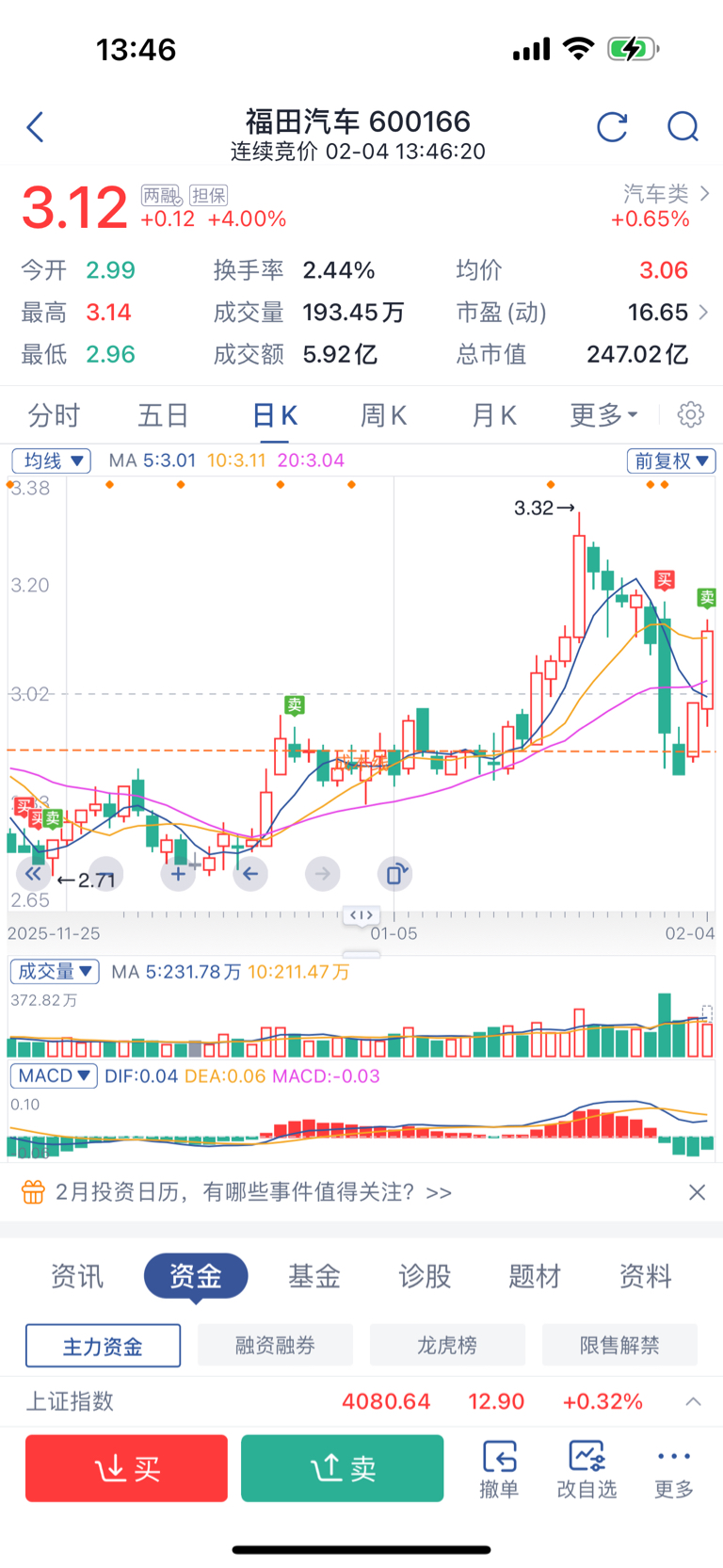Tap 福田汽车 600166 title
Image resolution: width=723 pixels, height=1568 pixels.
click(358, 121)
